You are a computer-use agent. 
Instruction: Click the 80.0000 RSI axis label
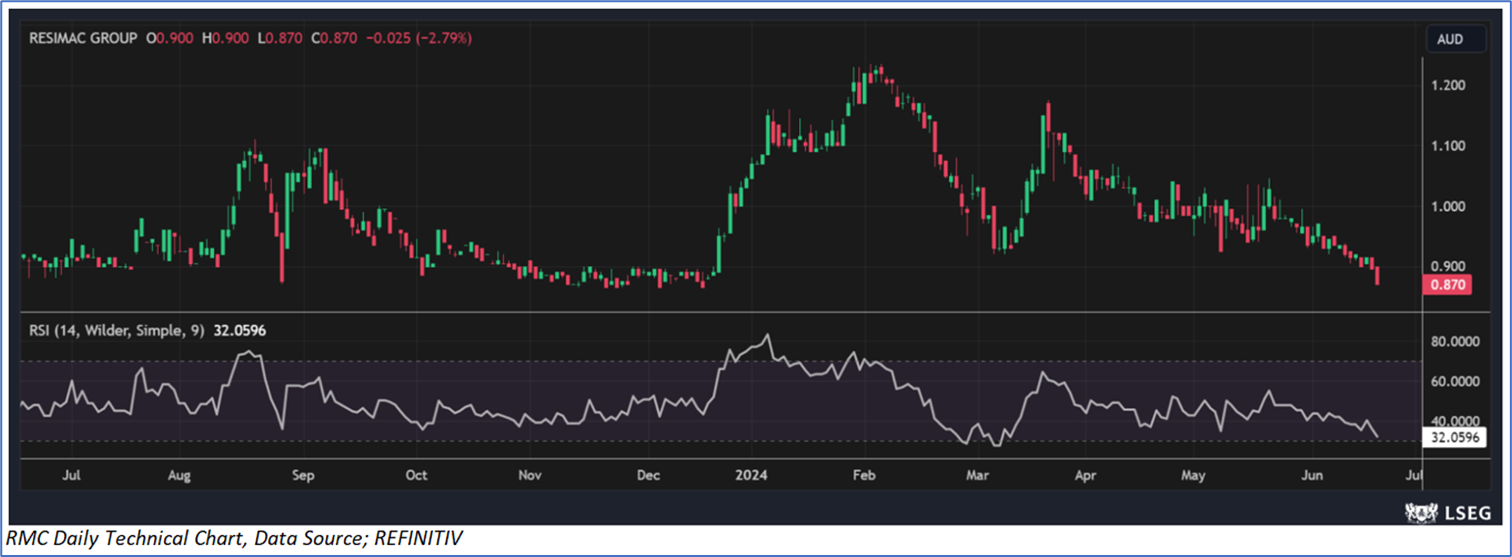click(1456, 341)
